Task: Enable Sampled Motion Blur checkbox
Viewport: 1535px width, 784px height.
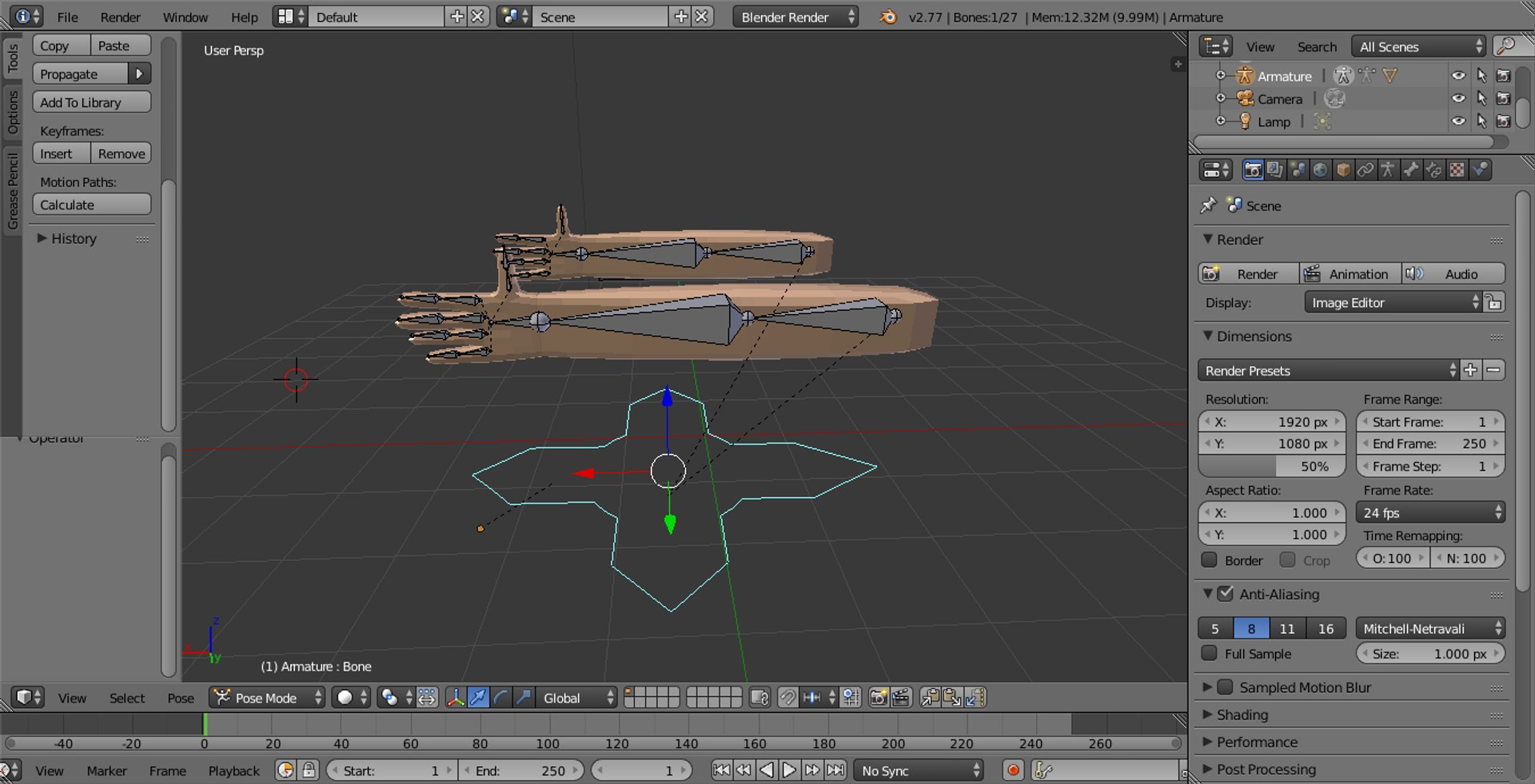Action: tap(1226, 687)
